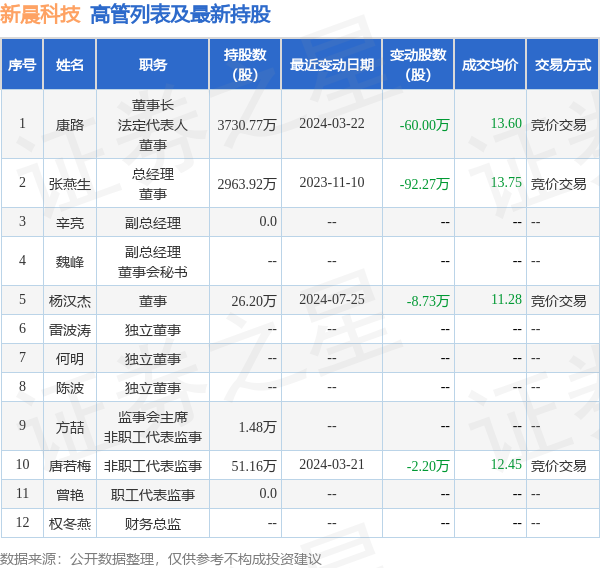Click 竞价交易 in 唐若梅's row

point(559,466)
